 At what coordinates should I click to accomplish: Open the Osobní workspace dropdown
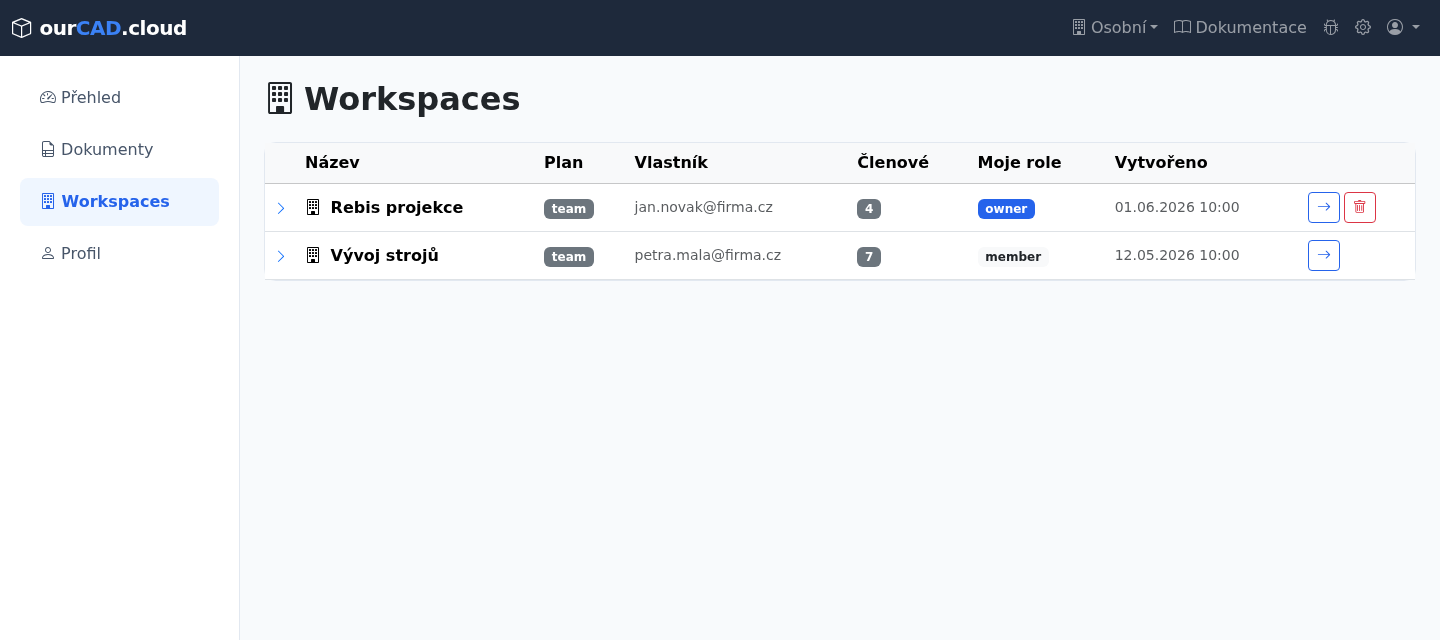tap(1114, 28)
